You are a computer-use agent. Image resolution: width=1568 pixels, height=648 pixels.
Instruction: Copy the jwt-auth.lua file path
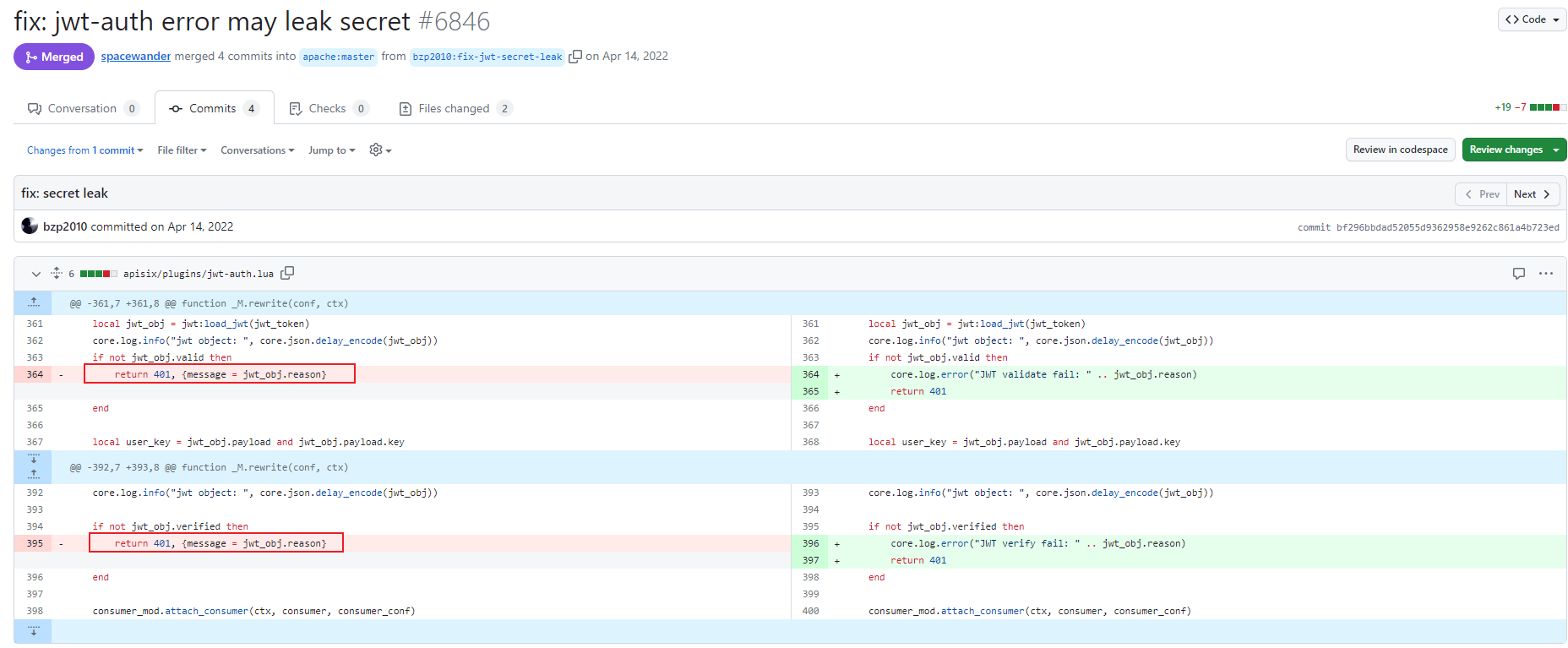287,273
